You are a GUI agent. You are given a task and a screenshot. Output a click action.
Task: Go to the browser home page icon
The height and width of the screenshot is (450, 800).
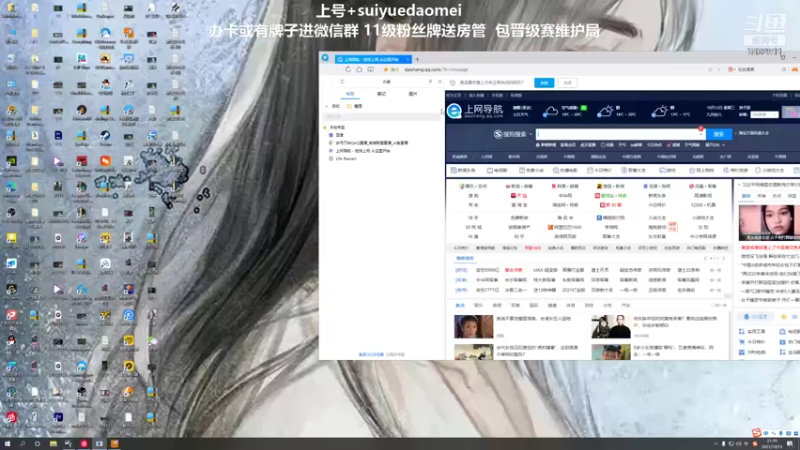click(359, 69)
